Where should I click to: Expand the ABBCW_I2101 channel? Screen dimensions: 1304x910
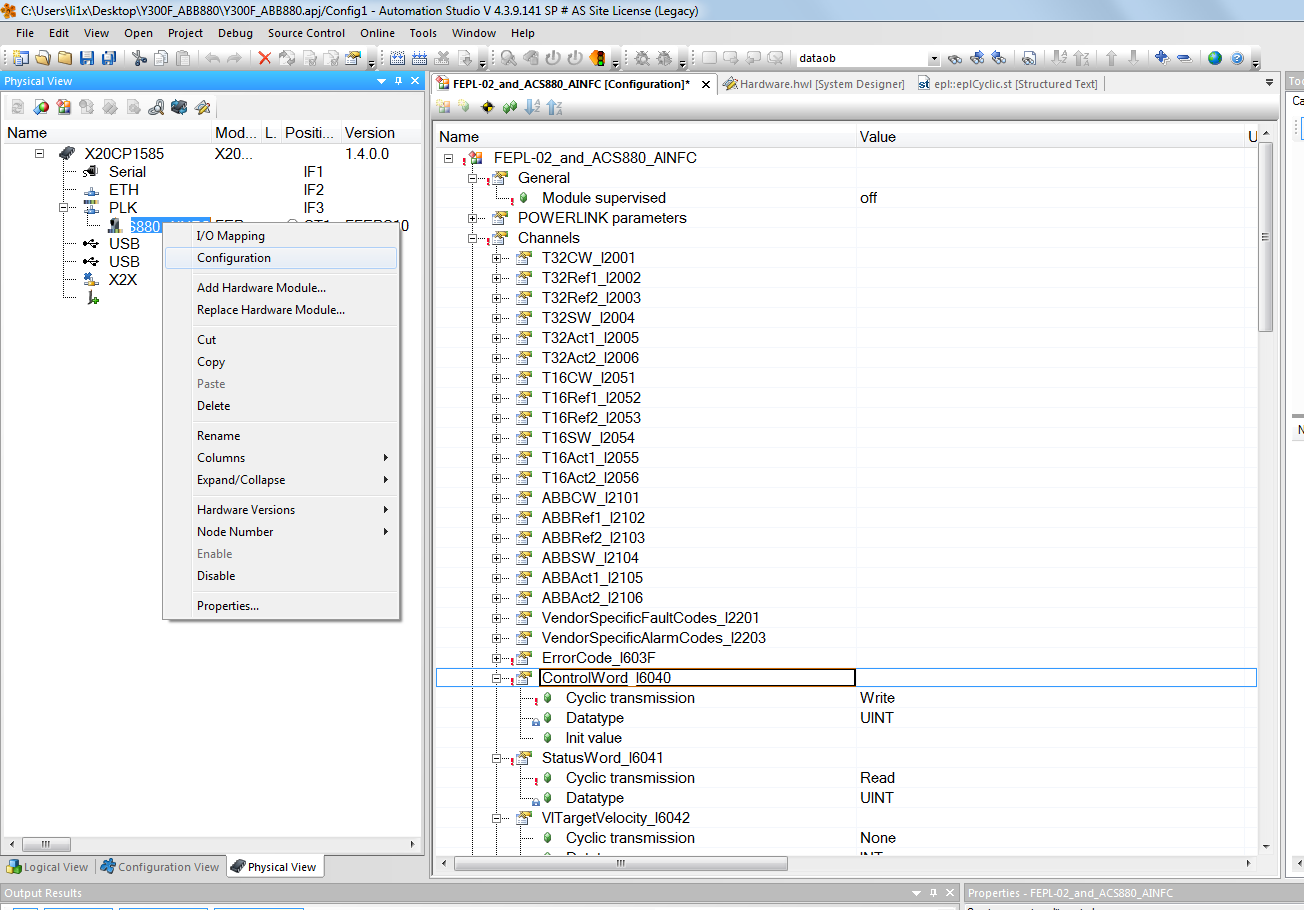tap(497, 498)
